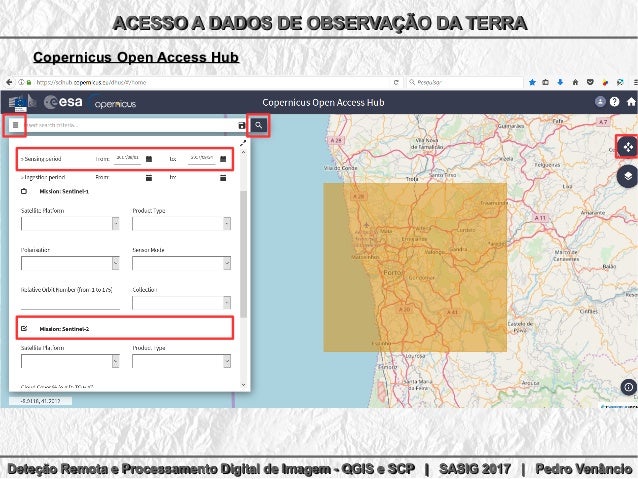Viewport: 638px width, 479px height.
Task: Click the Copernicus Open Access Hub title
Action: (x=323, y=103)
